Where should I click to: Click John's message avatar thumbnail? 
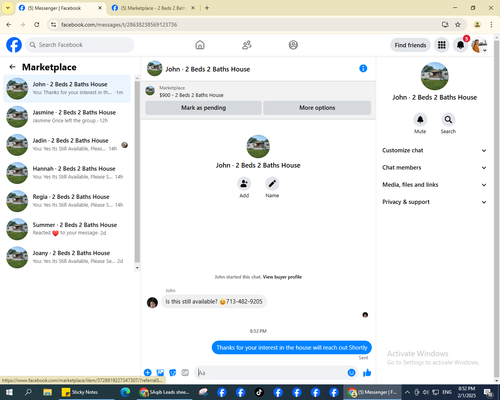[x=152, y=302]
